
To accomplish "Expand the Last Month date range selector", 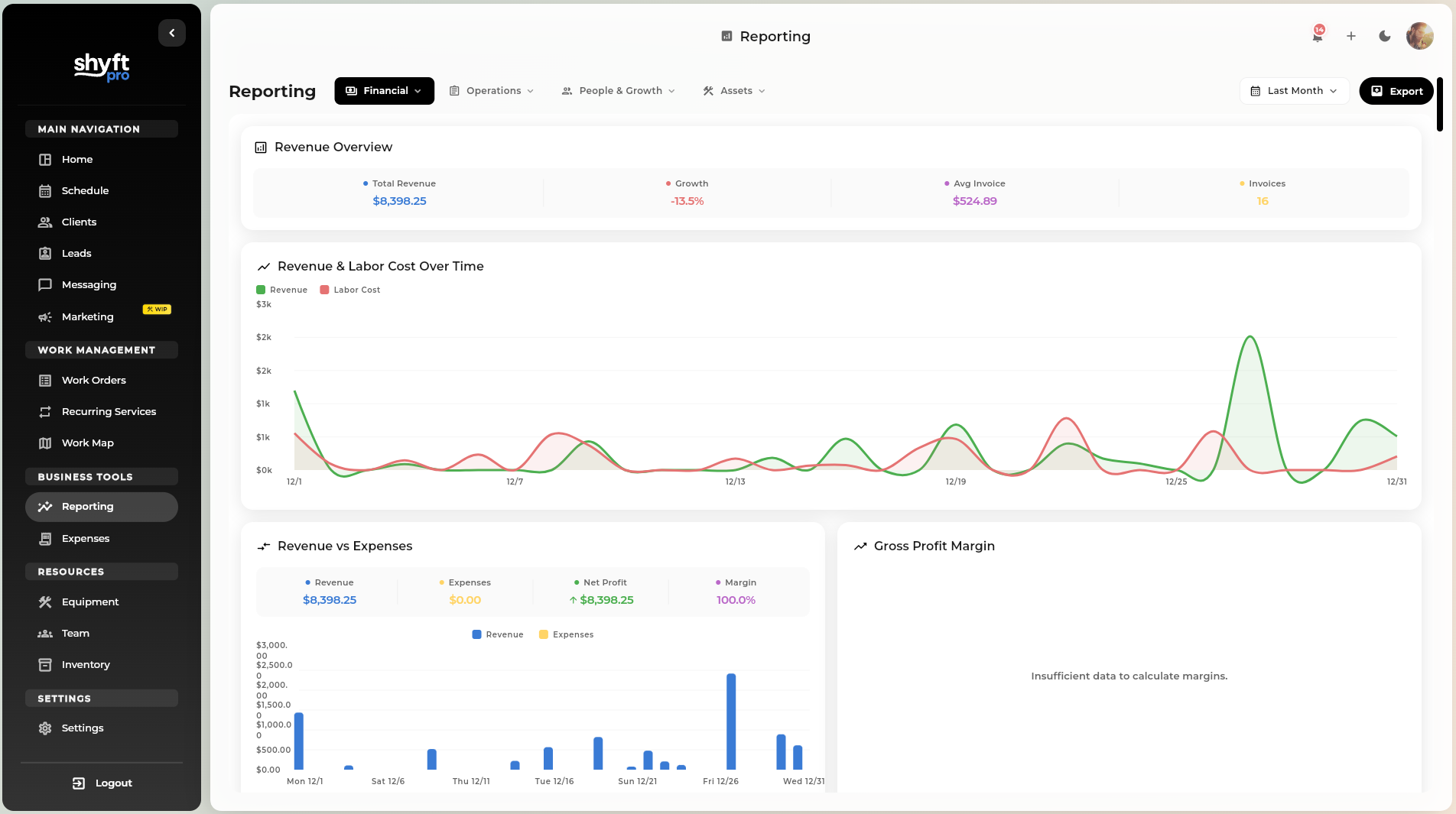I will coord(1293,90).
